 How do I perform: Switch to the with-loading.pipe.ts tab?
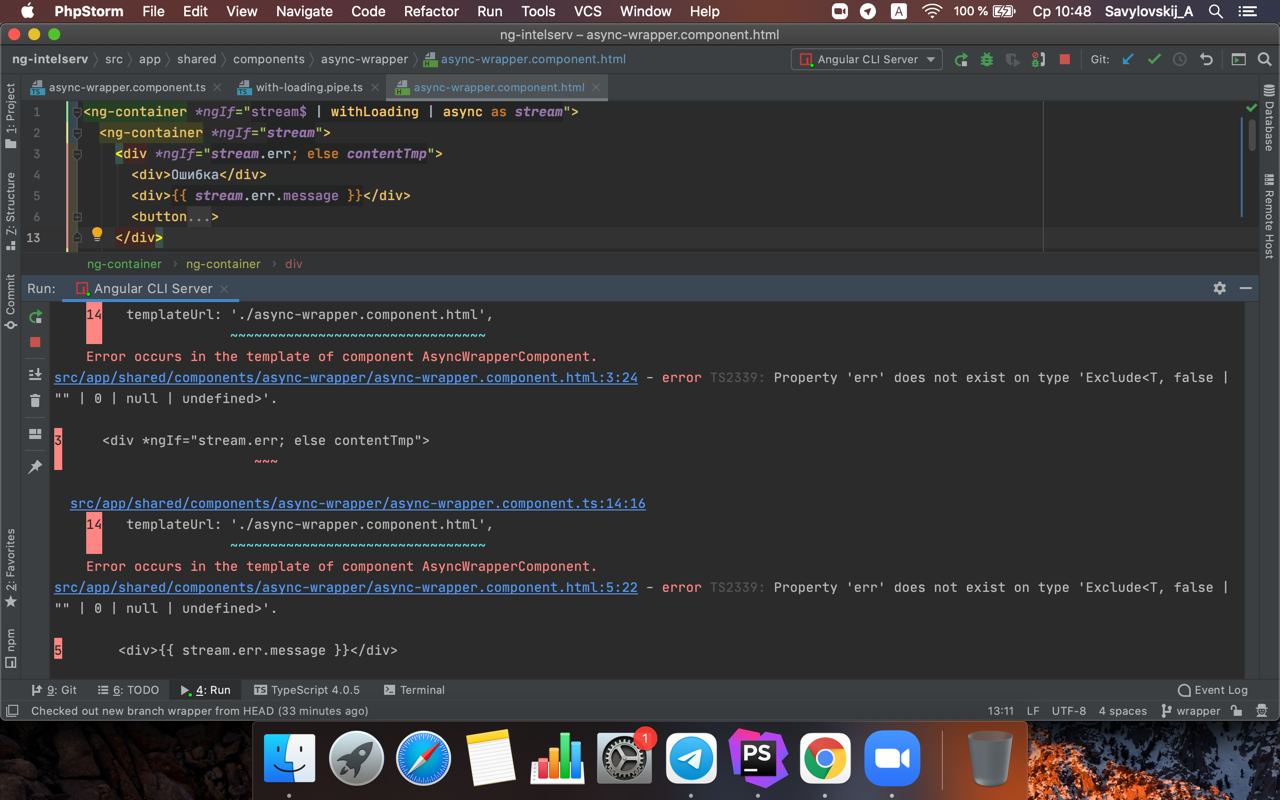[309, 87]
